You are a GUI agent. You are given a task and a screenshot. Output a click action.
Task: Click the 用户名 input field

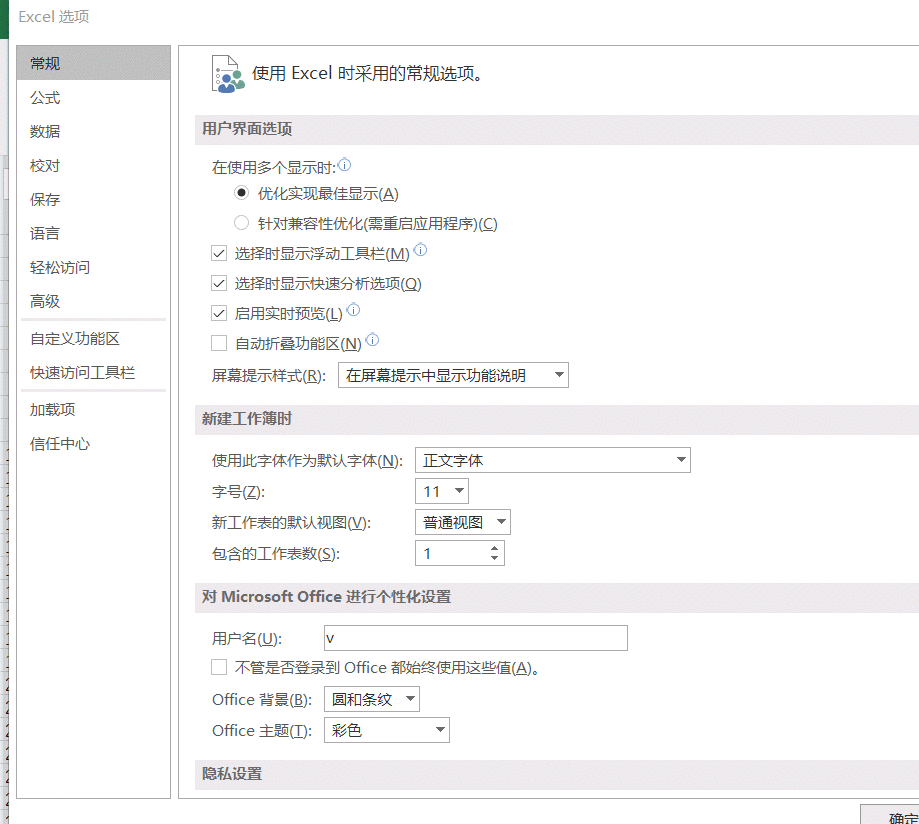coord(476,638)
